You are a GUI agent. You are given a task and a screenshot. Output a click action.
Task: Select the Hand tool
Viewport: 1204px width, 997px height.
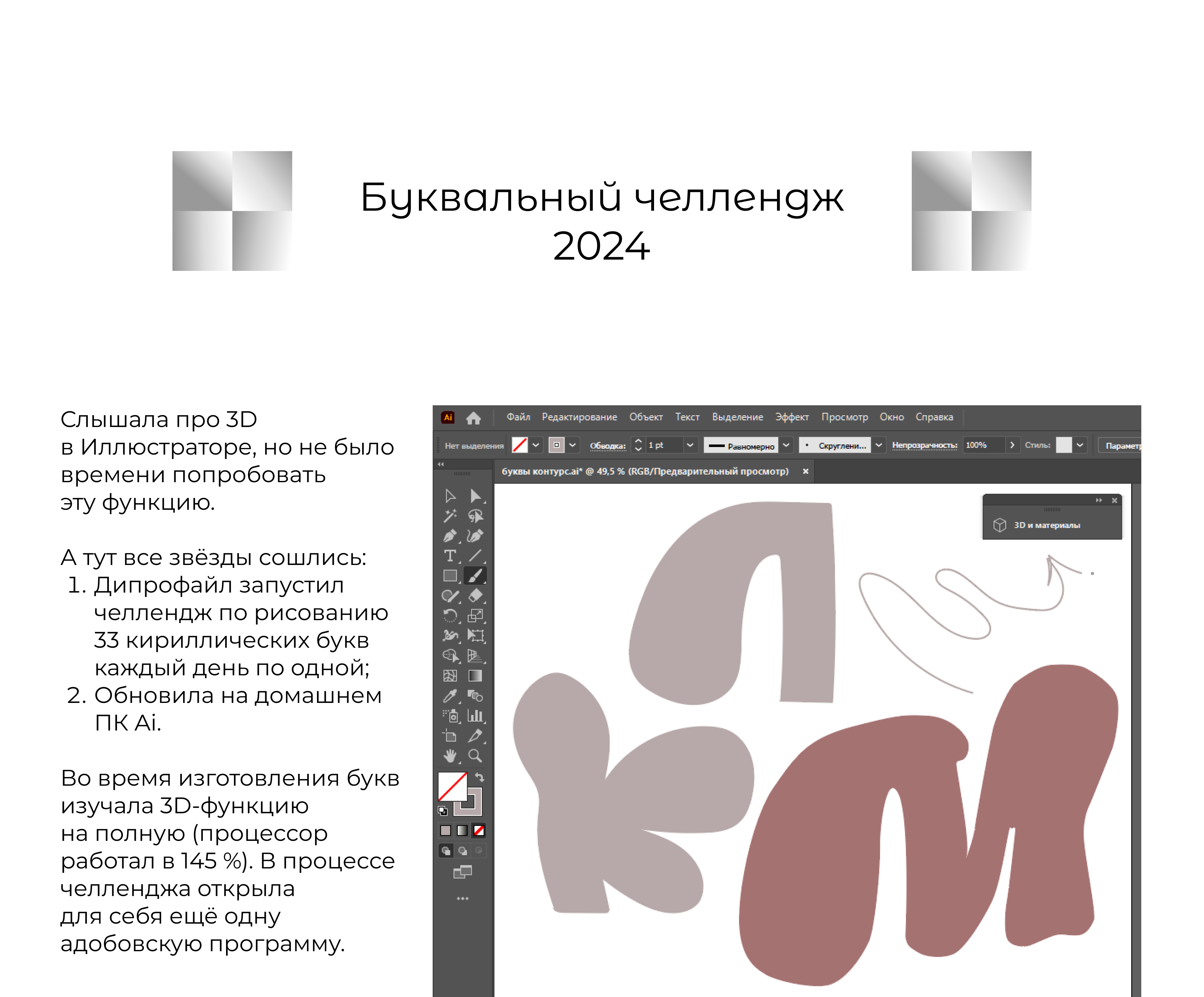[x=450, y=756]
